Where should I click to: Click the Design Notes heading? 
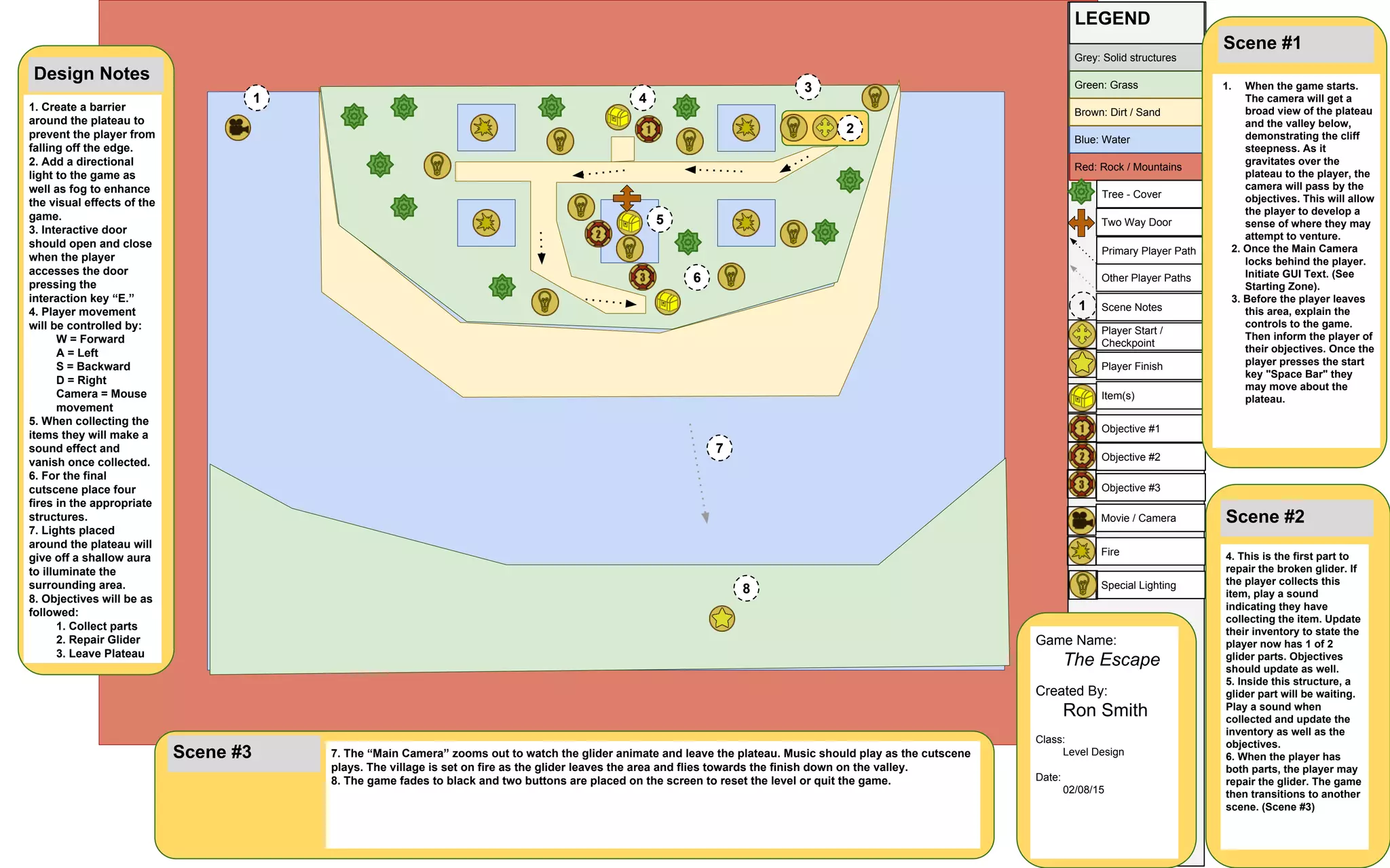(92, 74)
